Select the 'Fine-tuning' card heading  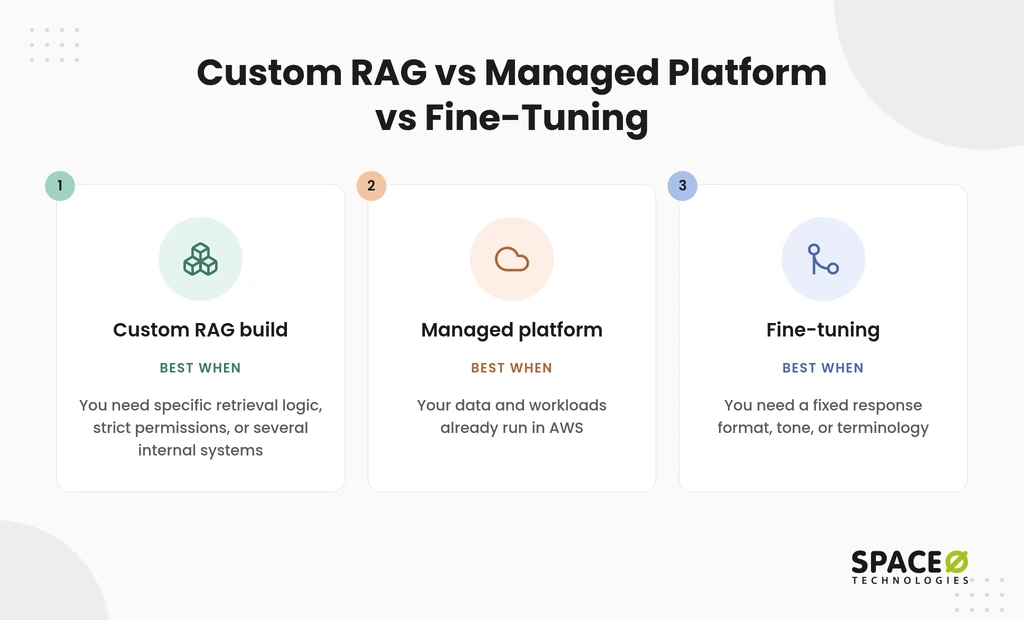pos(823,330)
